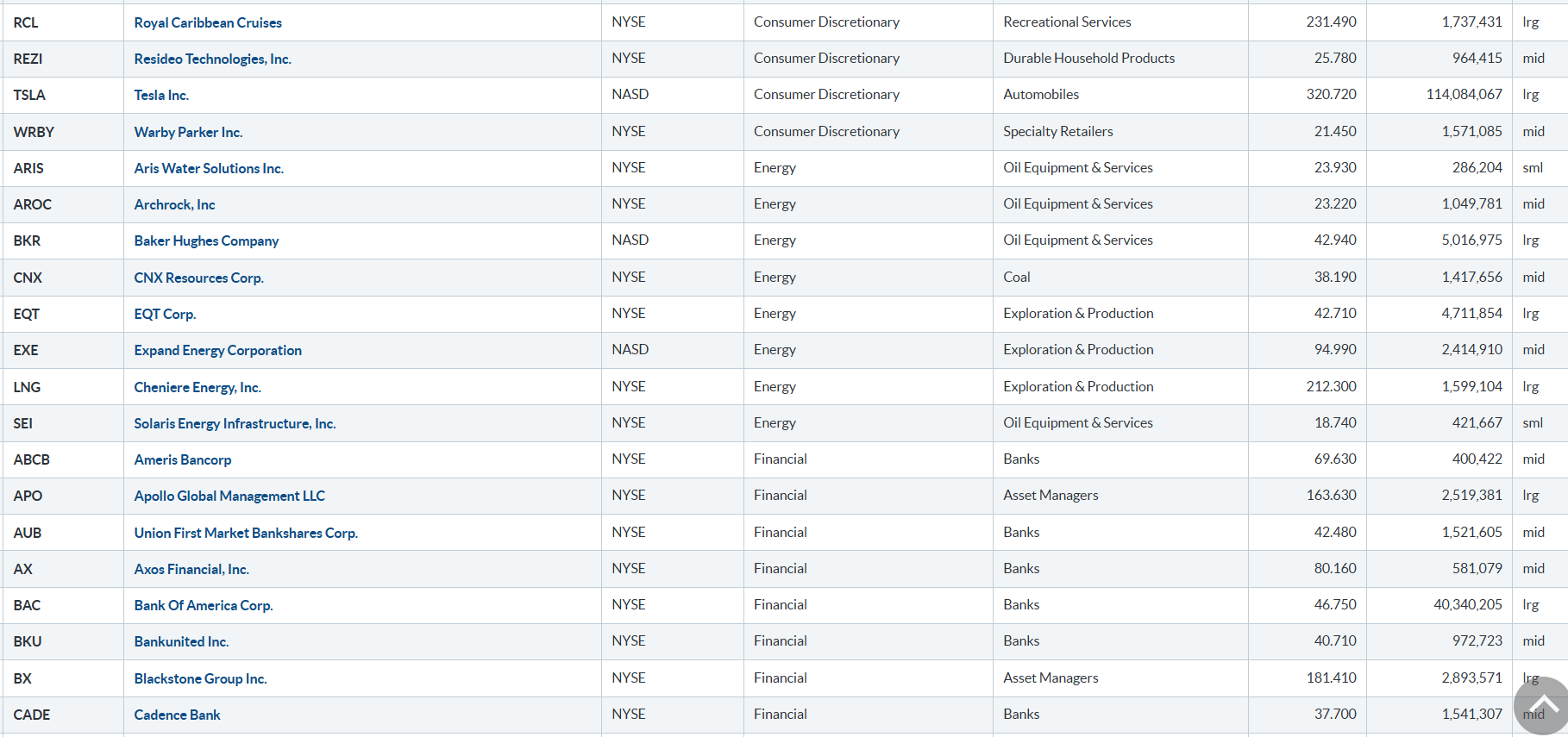
Task: Click Tesla's volume 114,084,067
Action: click(1464, 95)
